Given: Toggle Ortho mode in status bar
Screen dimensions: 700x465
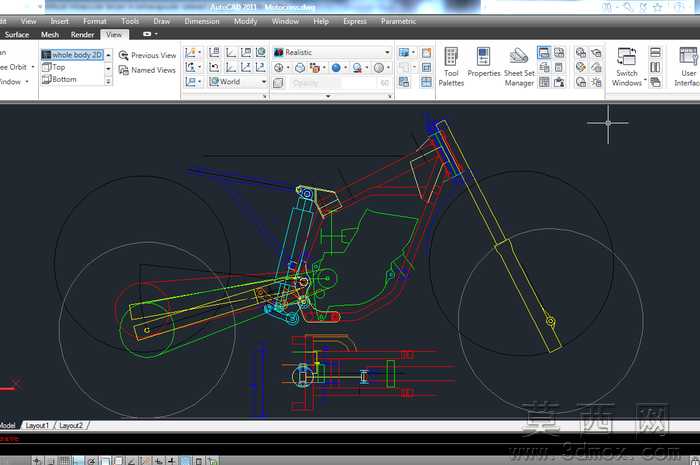Looking at the screenshot, I should [78, 461].
